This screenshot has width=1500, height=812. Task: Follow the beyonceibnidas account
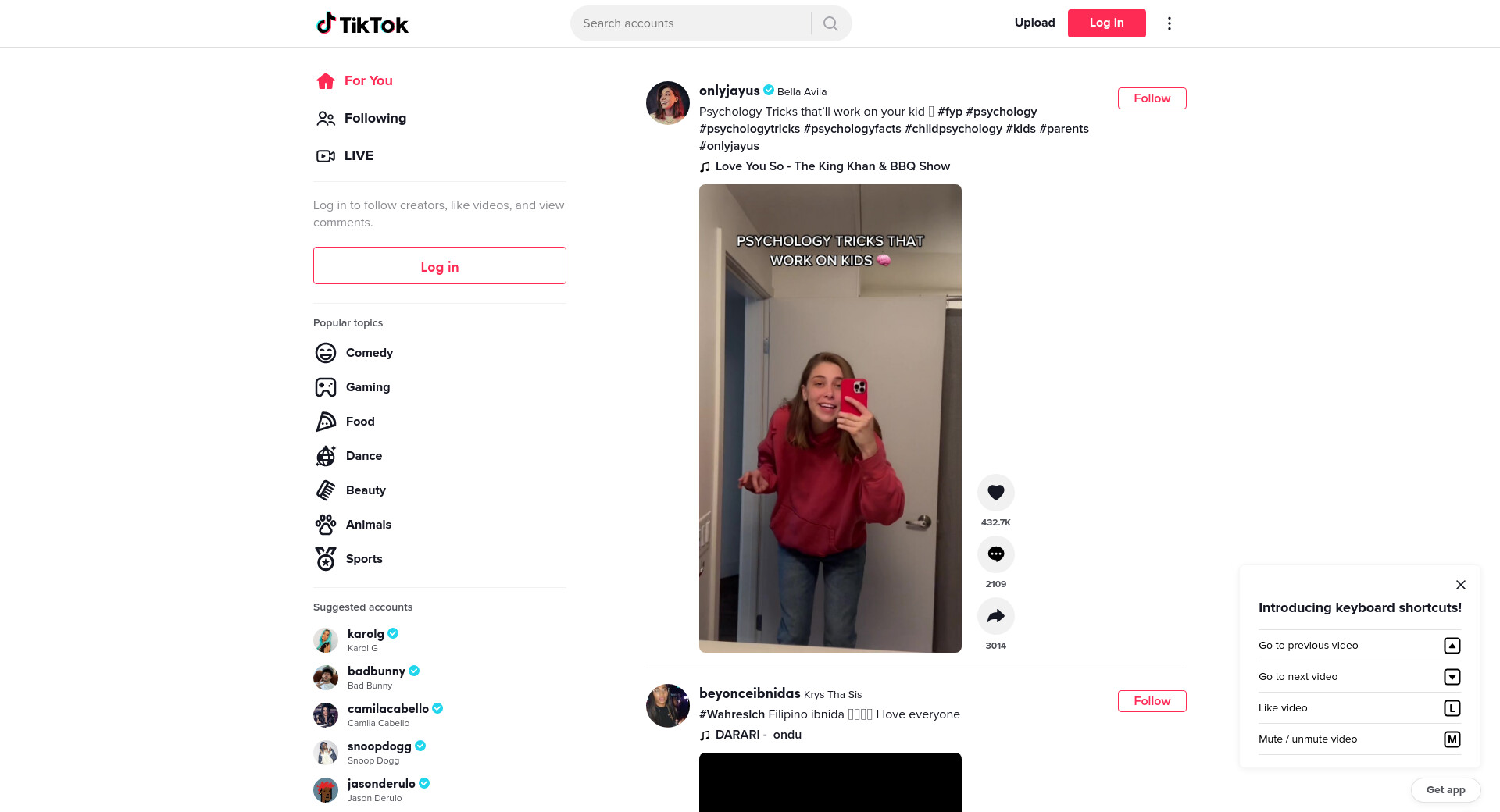coord(1152,701)
